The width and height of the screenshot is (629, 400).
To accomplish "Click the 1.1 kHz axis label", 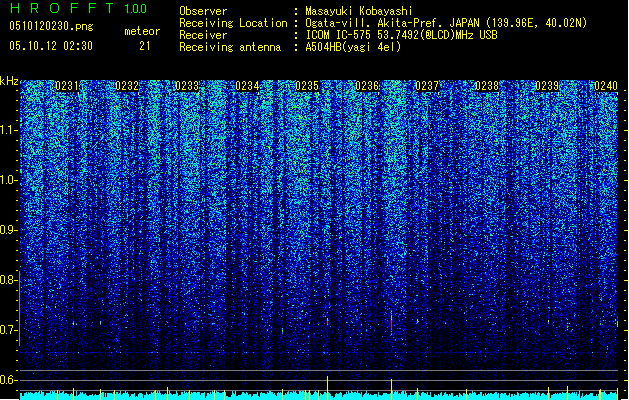I will (8, 130).
